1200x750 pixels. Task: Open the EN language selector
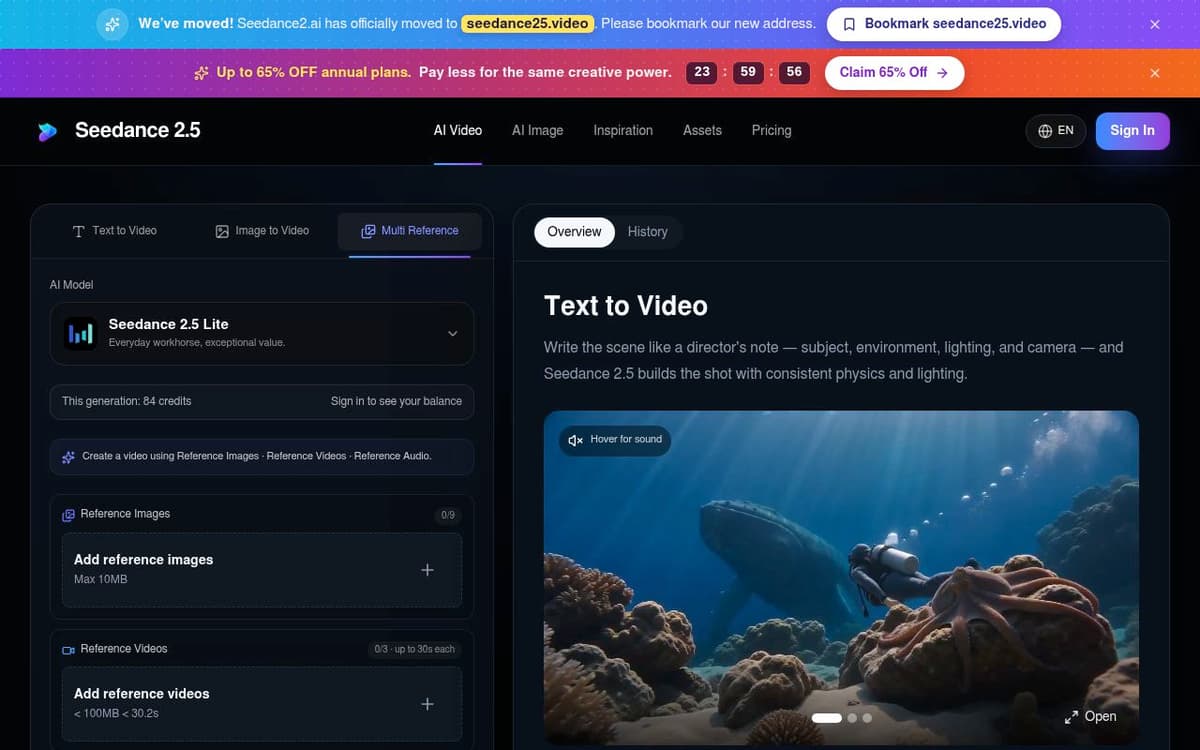pyautogui.click(x=1056, y=131)
